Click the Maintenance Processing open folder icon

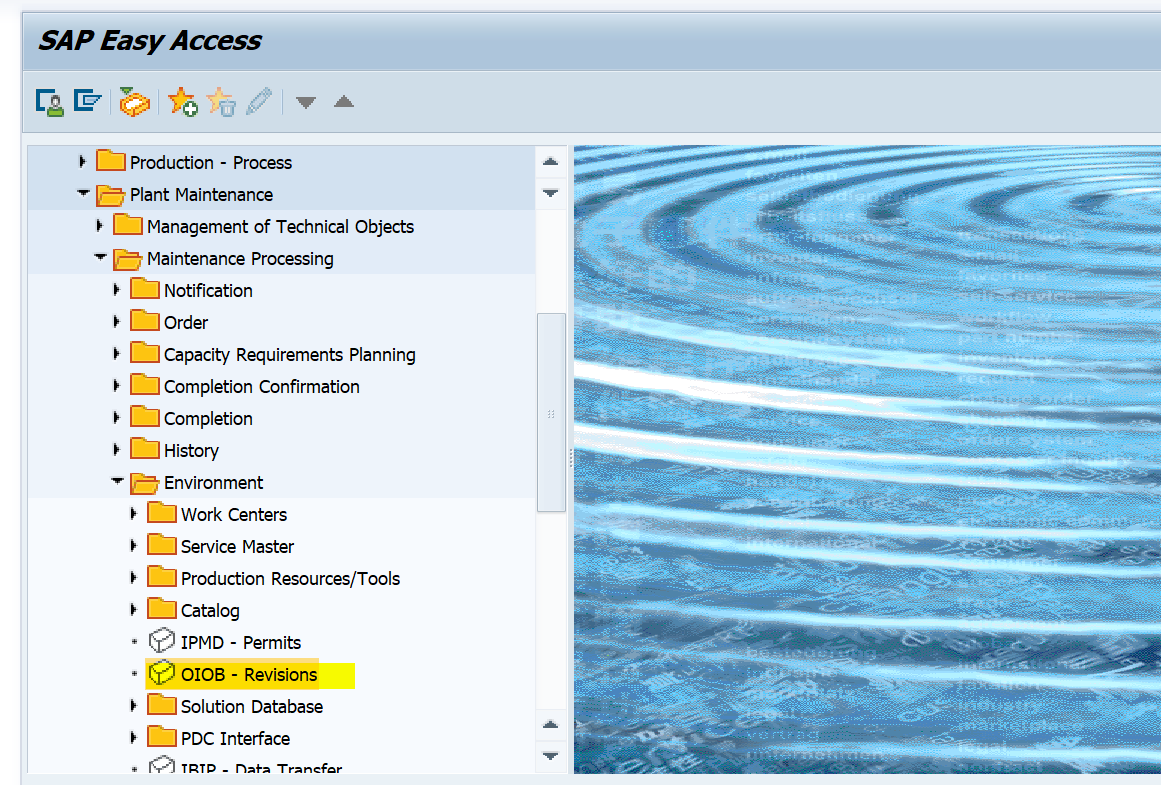127,258
